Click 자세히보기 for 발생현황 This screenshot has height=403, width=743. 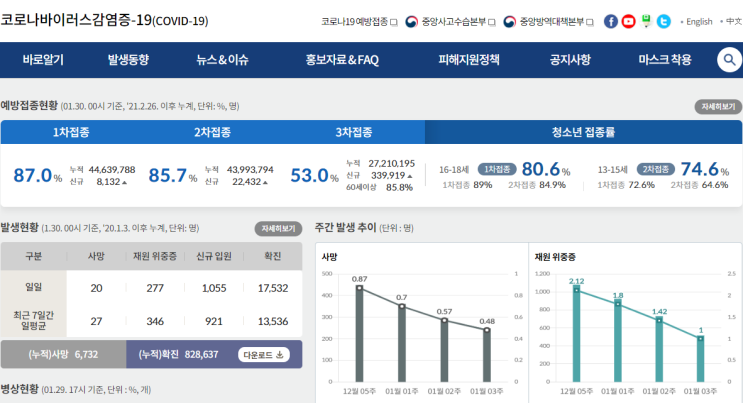click(278, 229)
